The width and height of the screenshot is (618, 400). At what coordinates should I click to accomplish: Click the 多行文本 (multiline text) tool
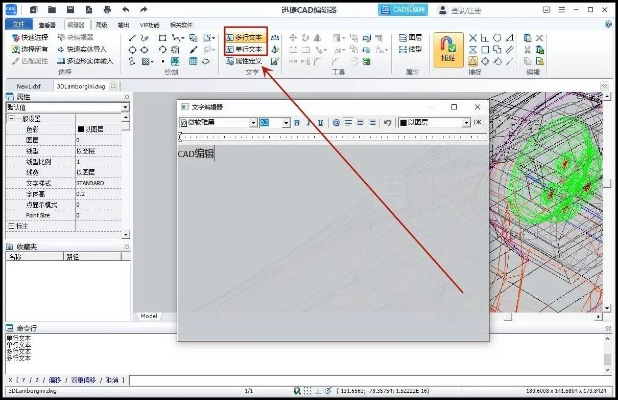[245, 36]
